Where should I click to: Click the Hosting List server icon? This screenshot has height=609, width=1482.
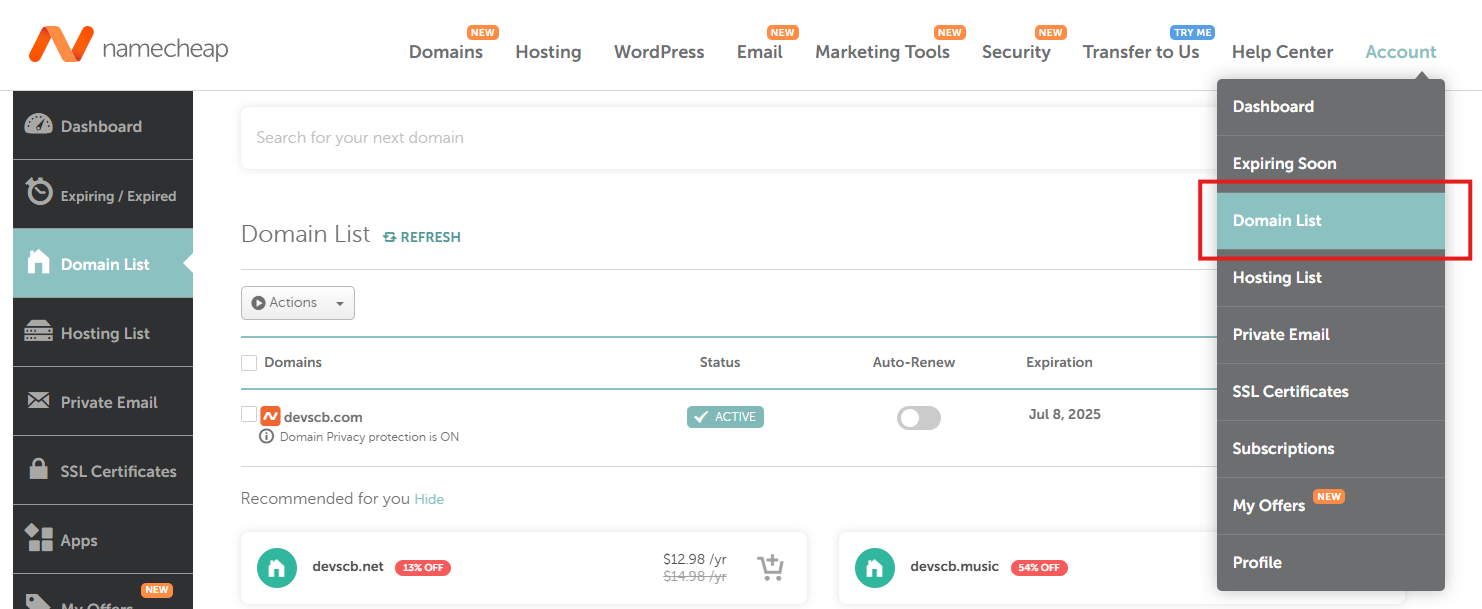pos(38,331)
